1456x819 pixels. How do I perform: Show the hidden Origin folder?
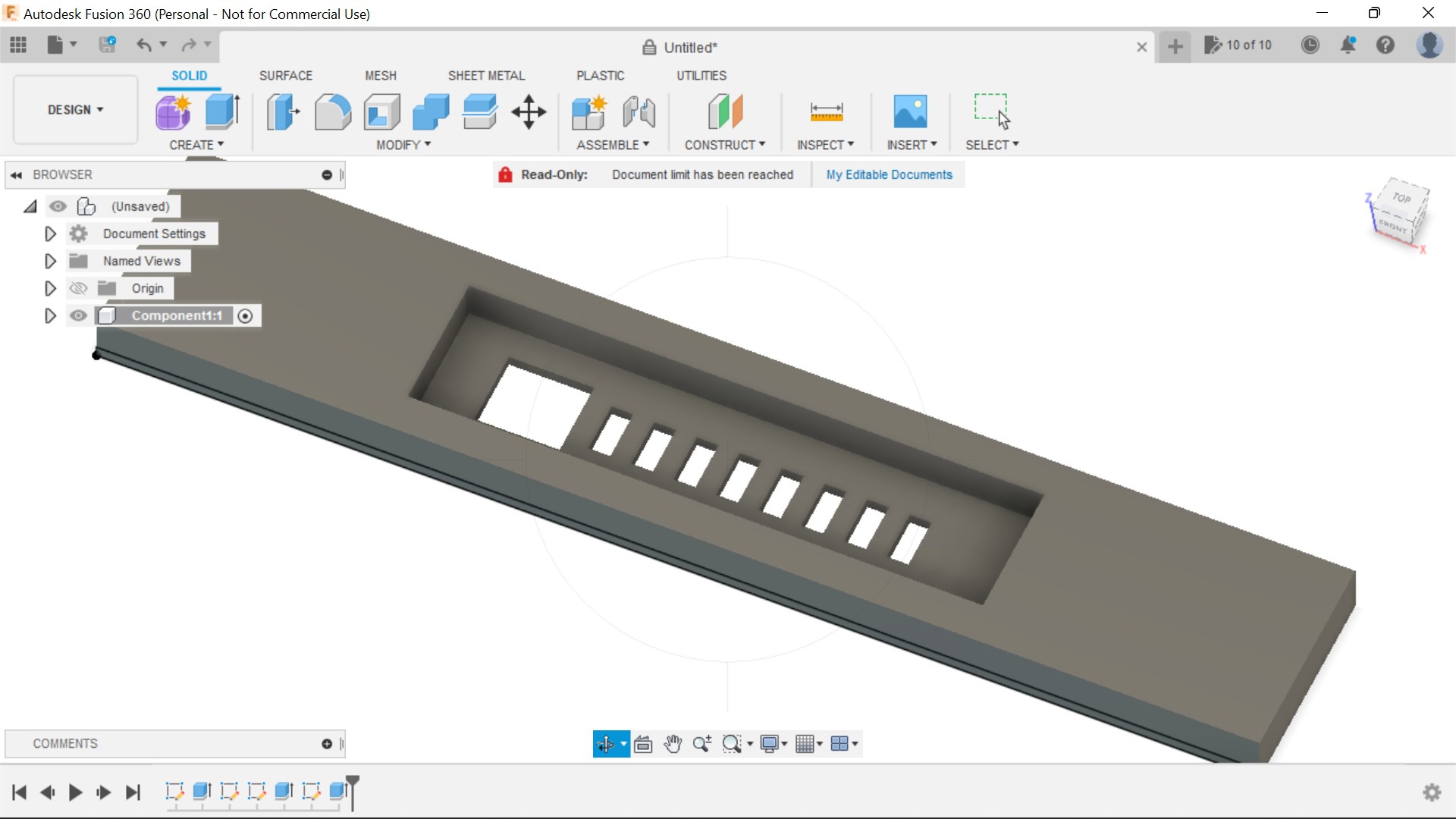click(78, 288)
